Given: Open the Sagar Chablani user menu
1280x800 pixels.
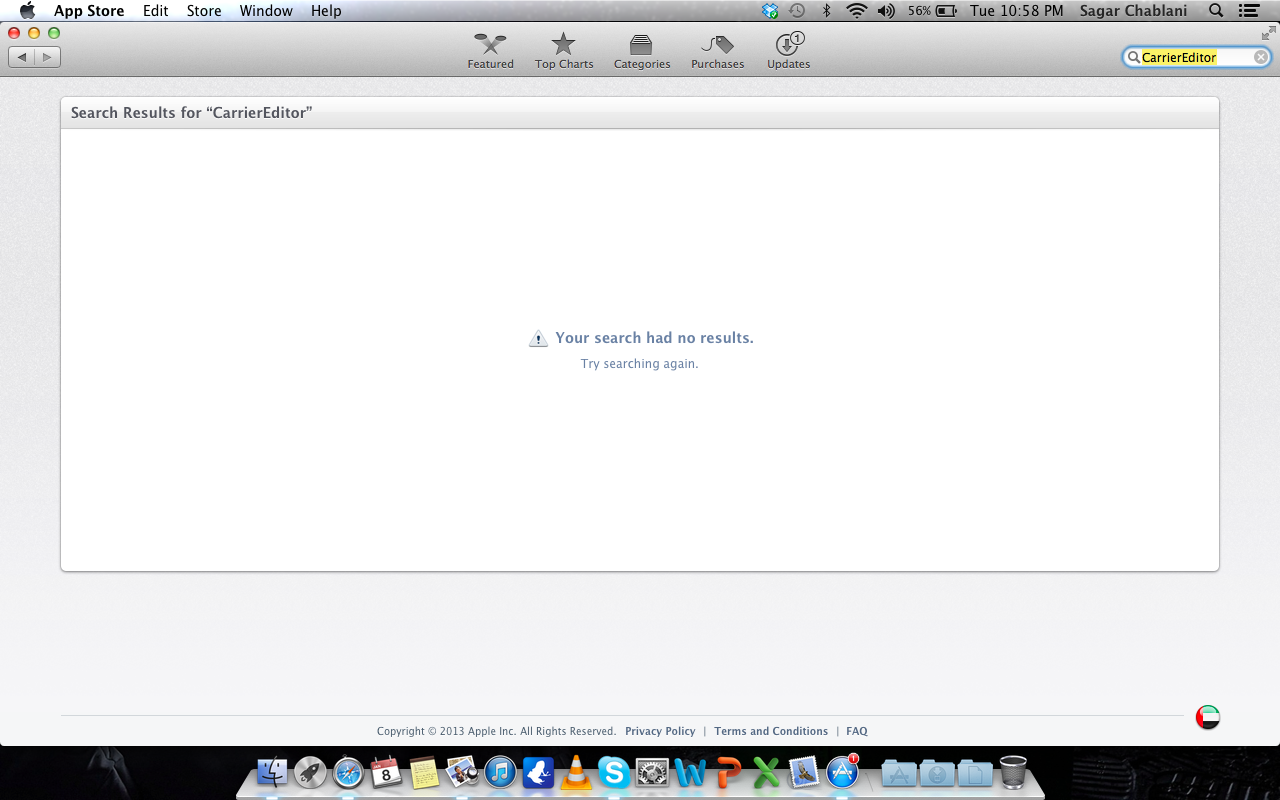Looking at the screenshot, I should tap(1133, 11).
